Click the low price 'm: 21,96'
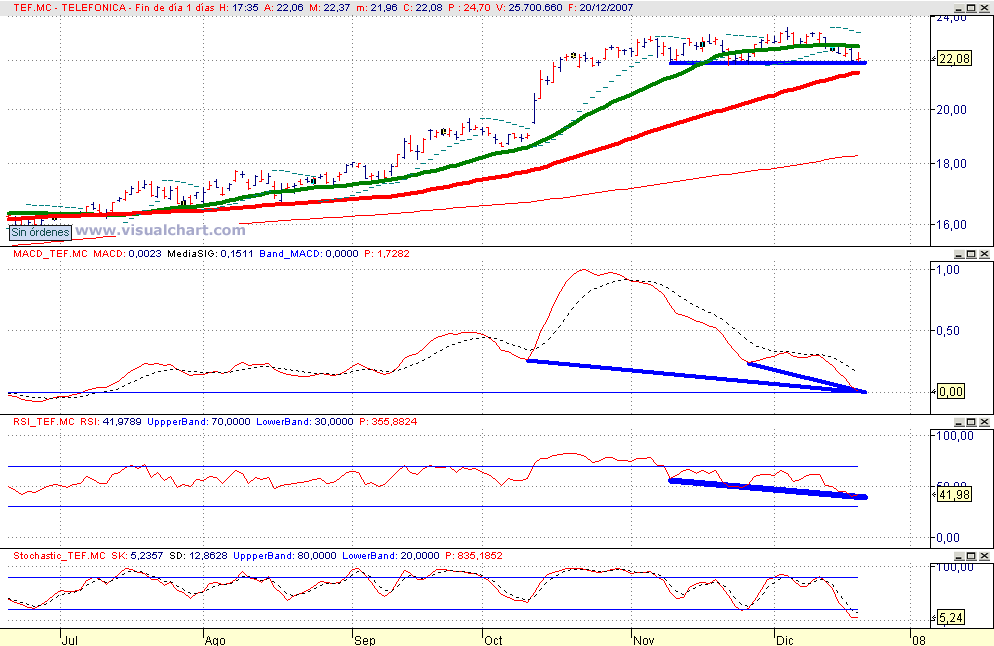 pyautogui.click(x=377, y=8)
